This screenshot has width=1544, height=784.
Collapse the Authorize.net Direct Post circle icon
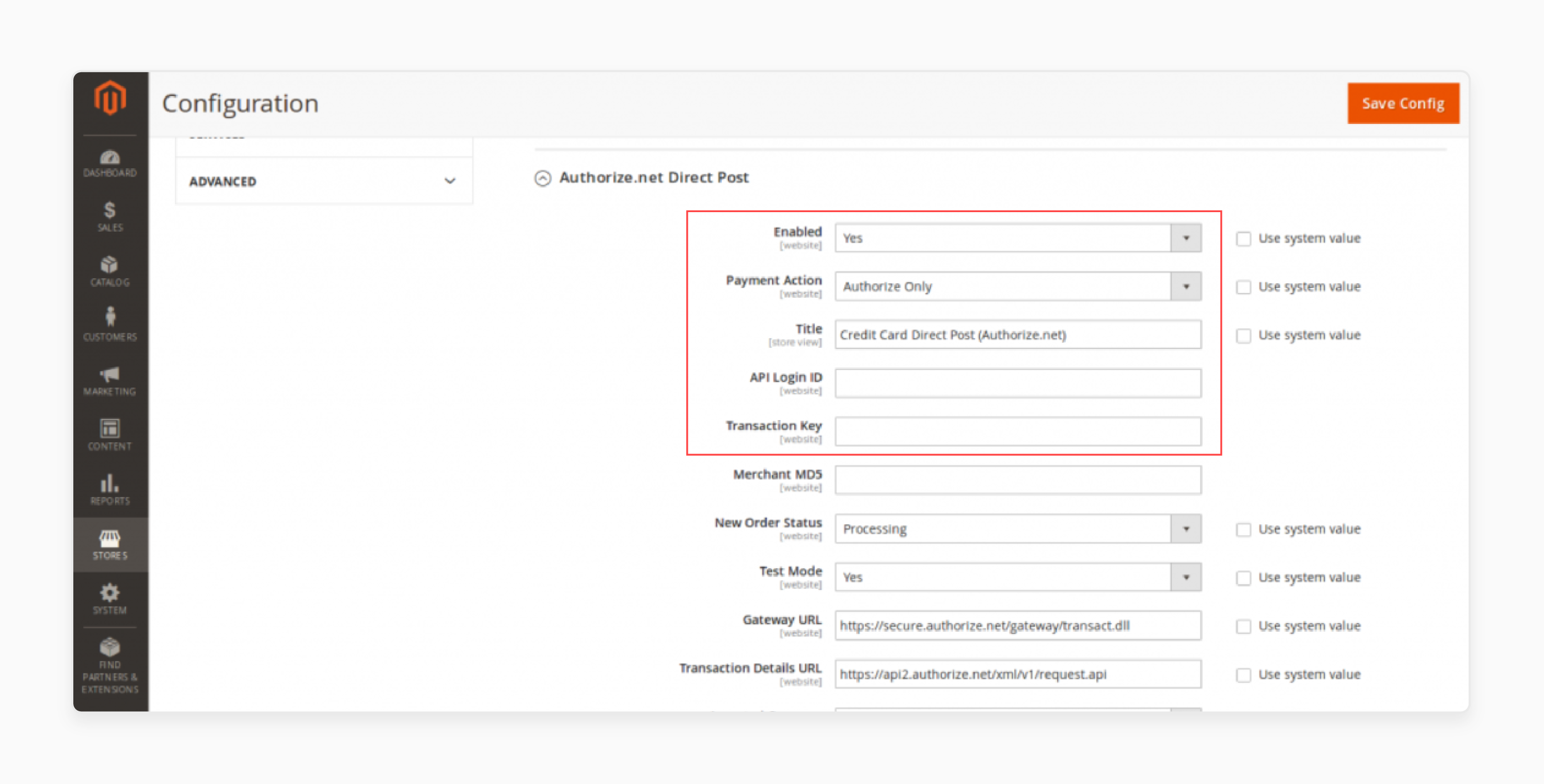(542, 179)
